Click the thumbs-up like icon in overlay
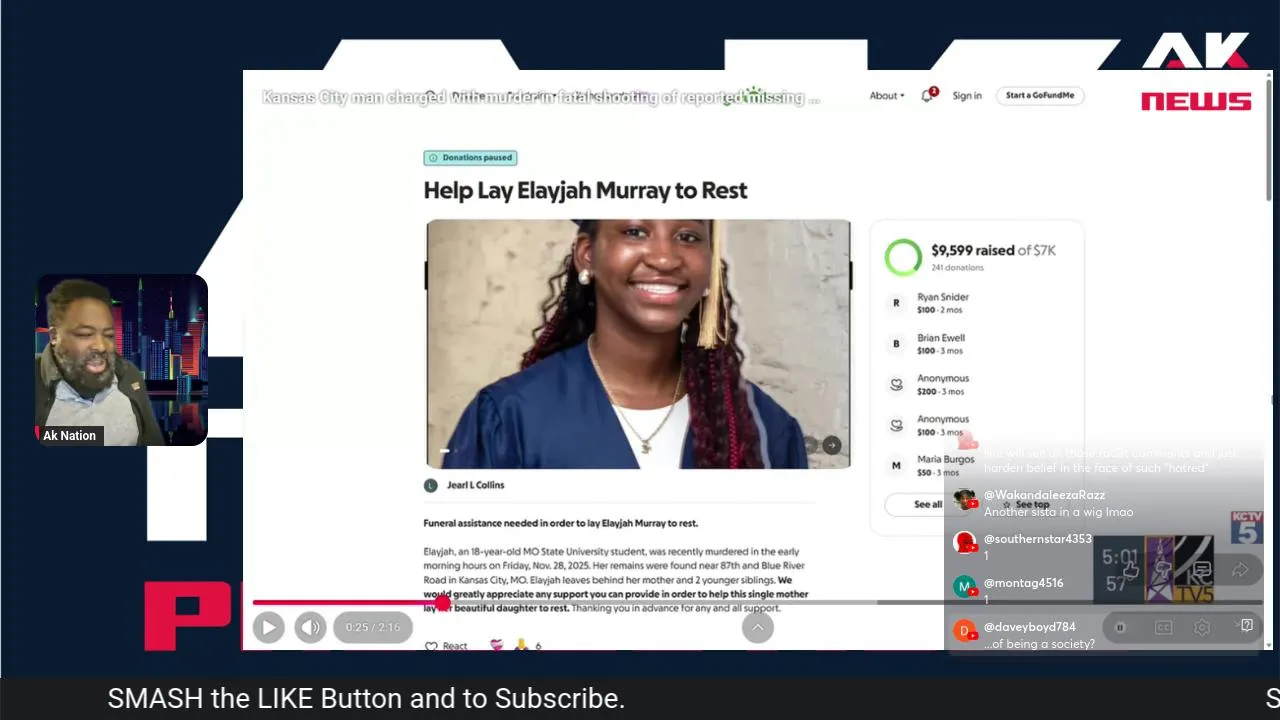Screen dimensions: 1280x720 (1131, 570)
